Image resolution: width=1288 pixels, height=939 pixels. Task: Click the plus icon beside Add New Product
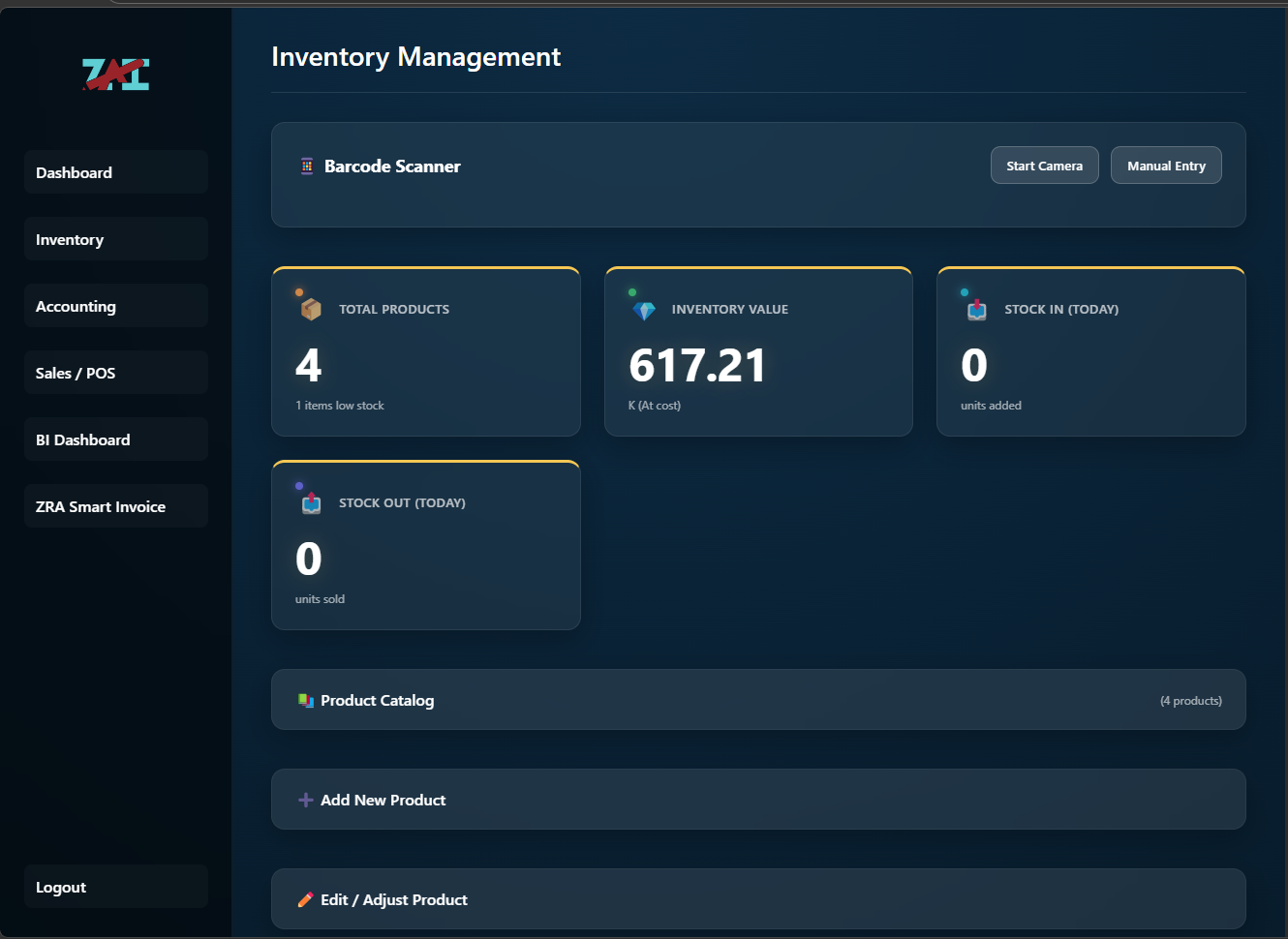pyautogui.click(x=304, y=799)
